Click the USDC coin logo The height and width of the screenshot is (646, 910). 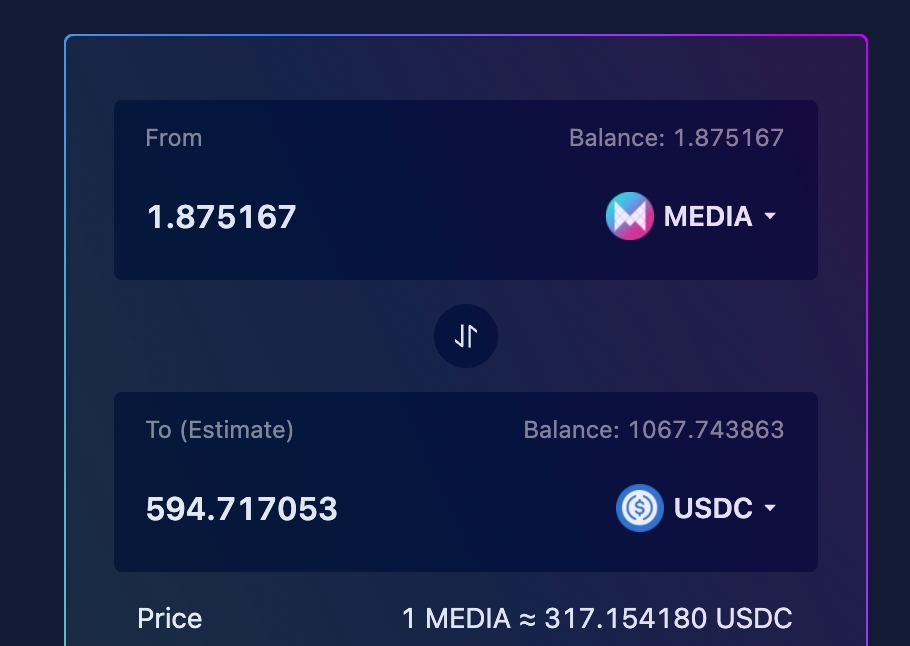[640, 508]
